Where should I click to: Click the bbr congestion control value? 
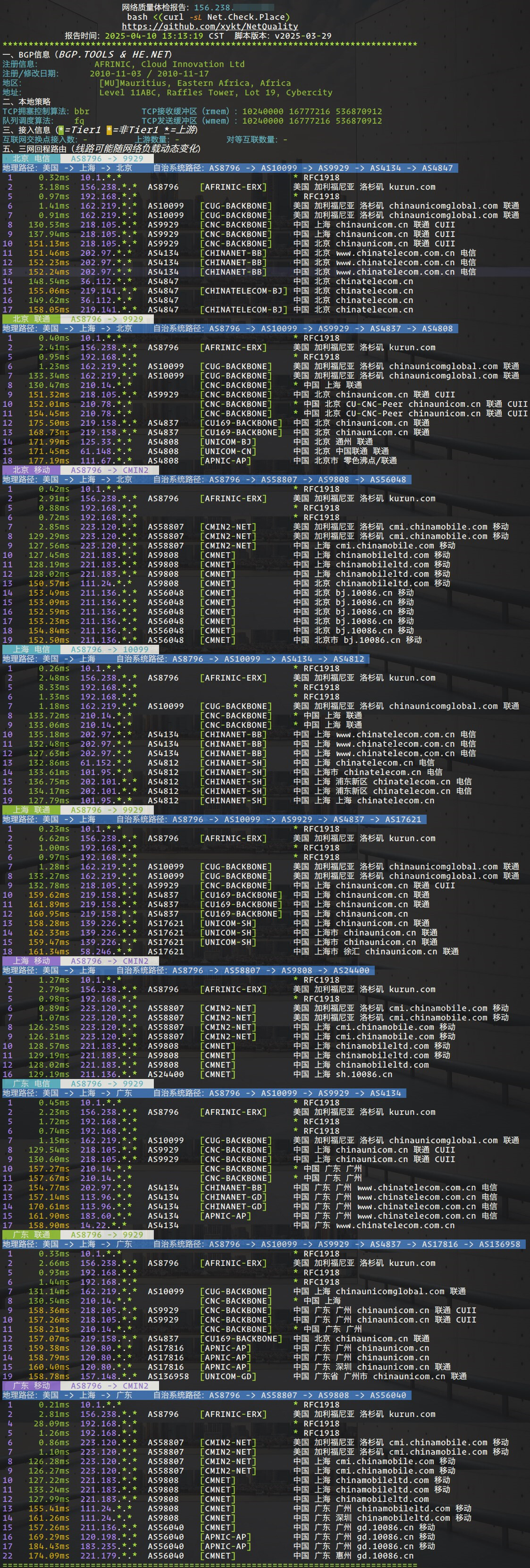click(82, 111)
